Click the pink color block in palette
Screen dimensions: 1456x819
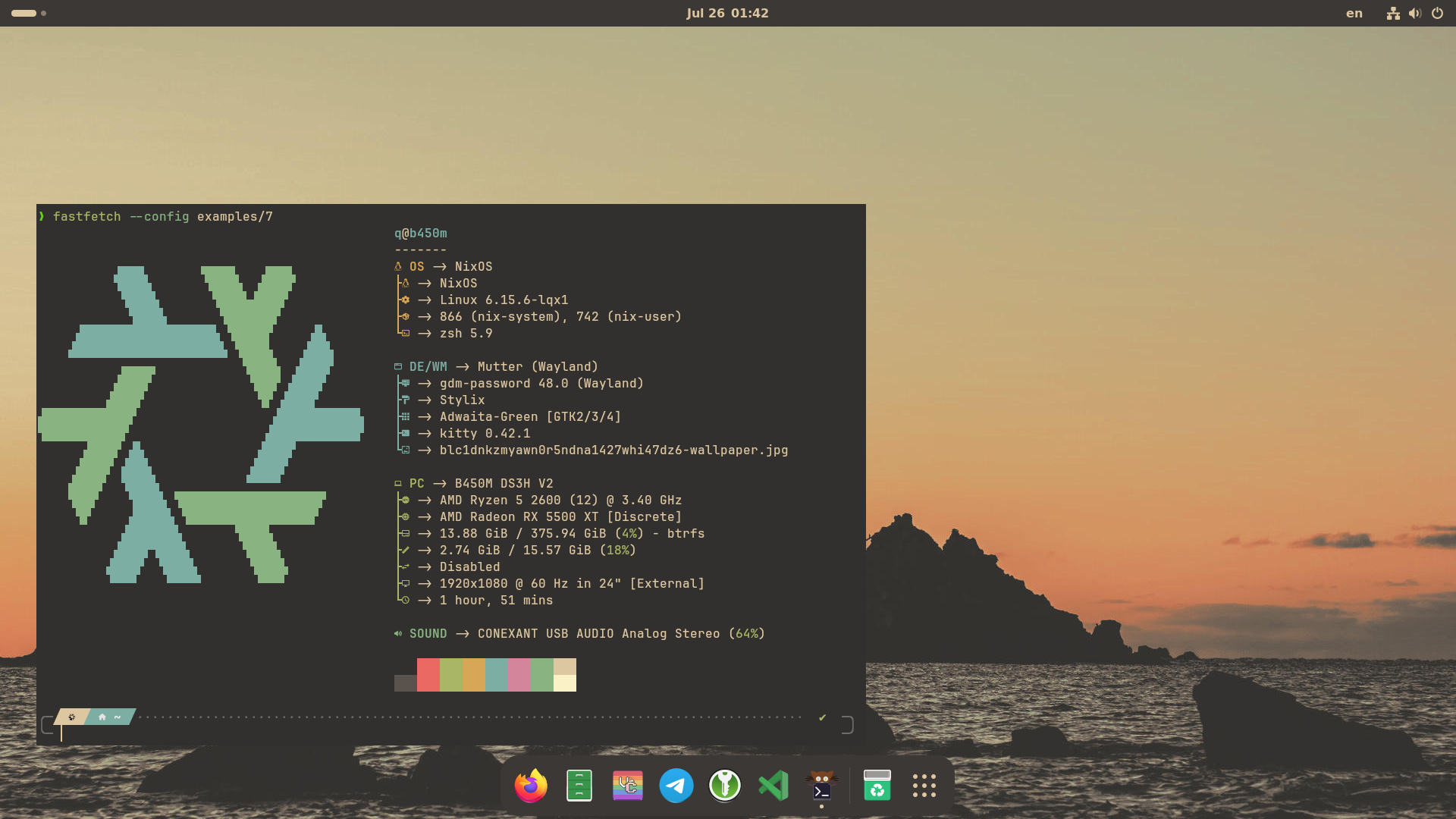[519, 674]
